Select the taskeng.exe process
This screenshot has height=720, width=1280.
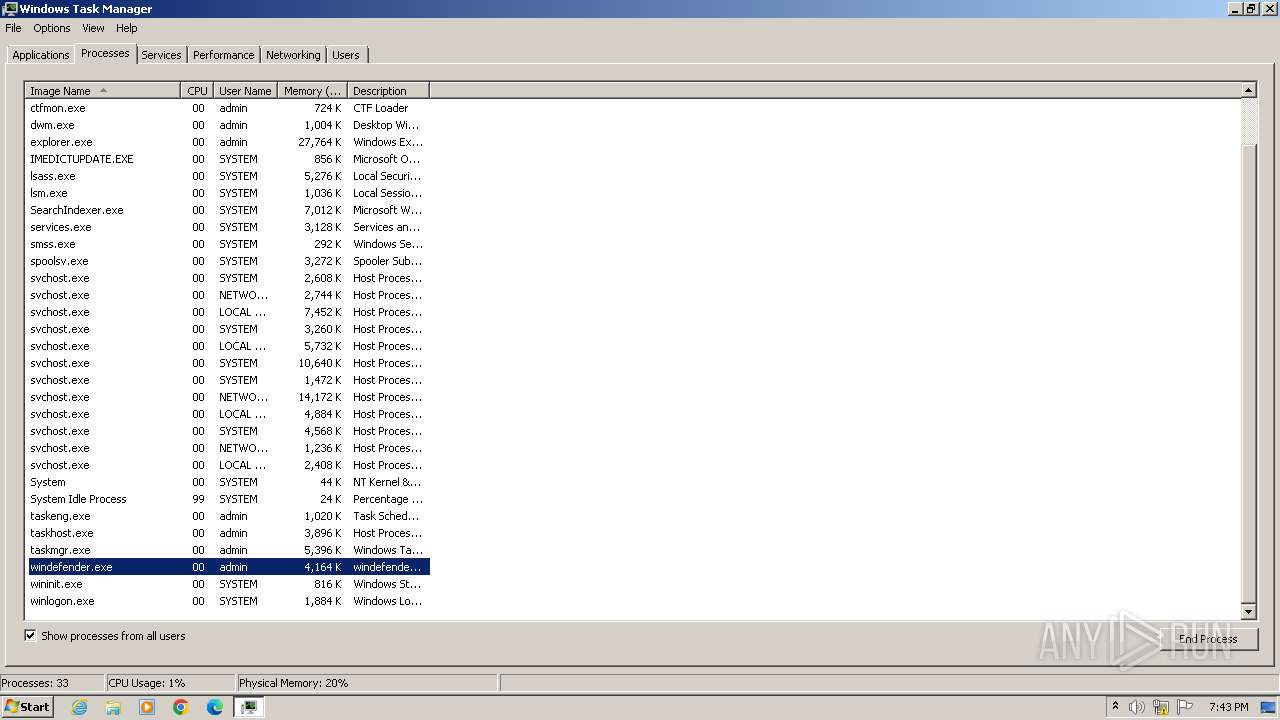228,516
